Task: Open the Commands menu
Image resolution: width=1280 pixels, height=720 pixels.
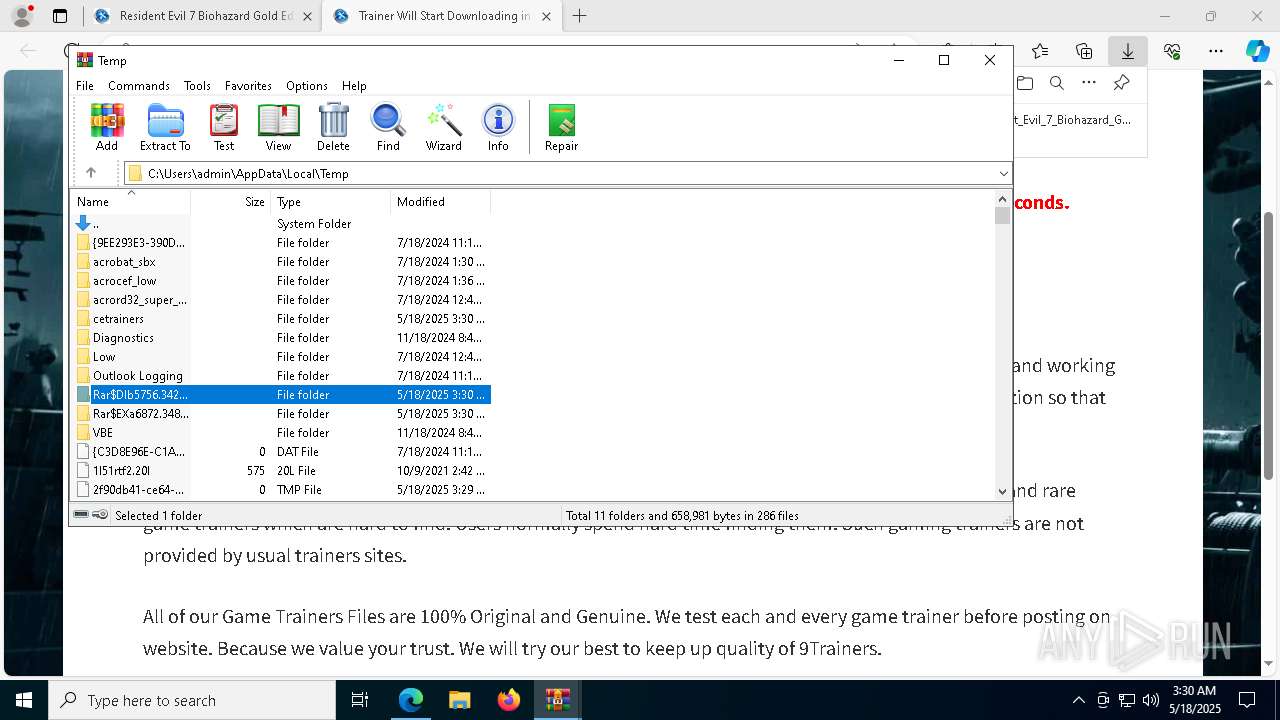Action: (x=139, y=86)
